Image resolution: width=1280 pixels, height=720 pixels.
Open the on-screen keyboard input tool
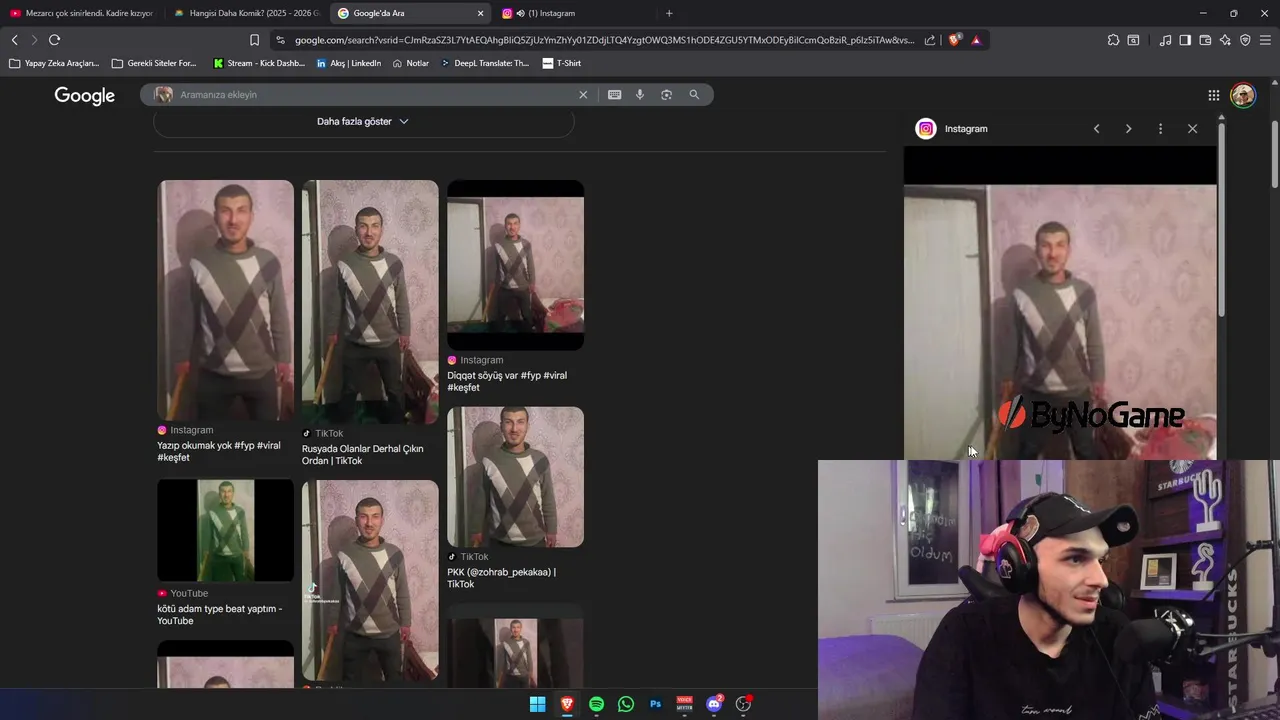[614, 95]
